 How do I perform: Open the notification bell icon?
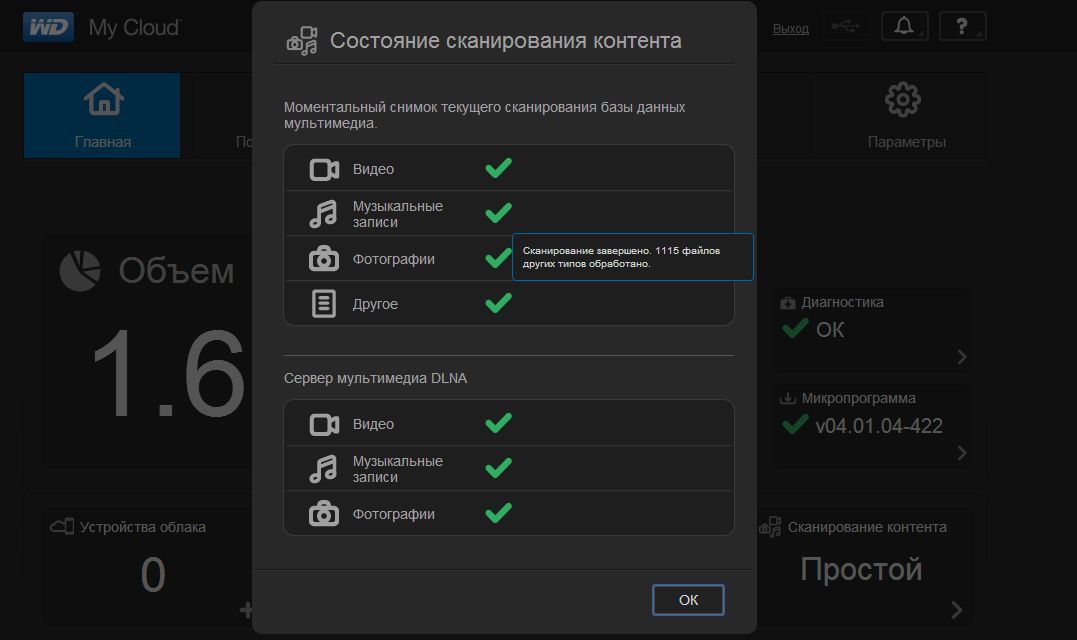pyautogui.click(x=903, y=26)
